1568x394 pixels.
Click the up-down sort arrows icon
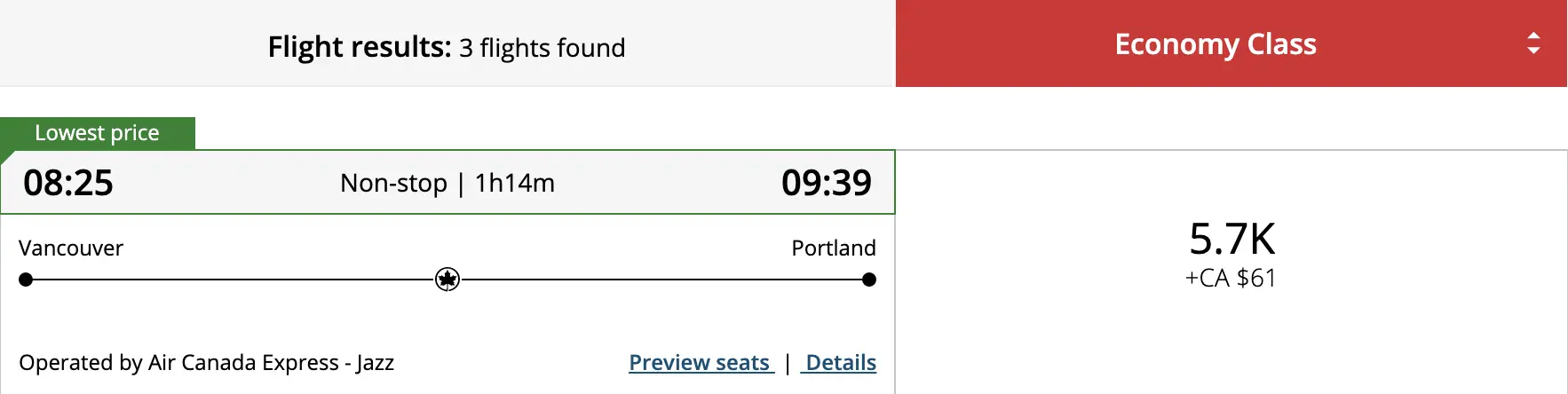tap(1533, 43)
